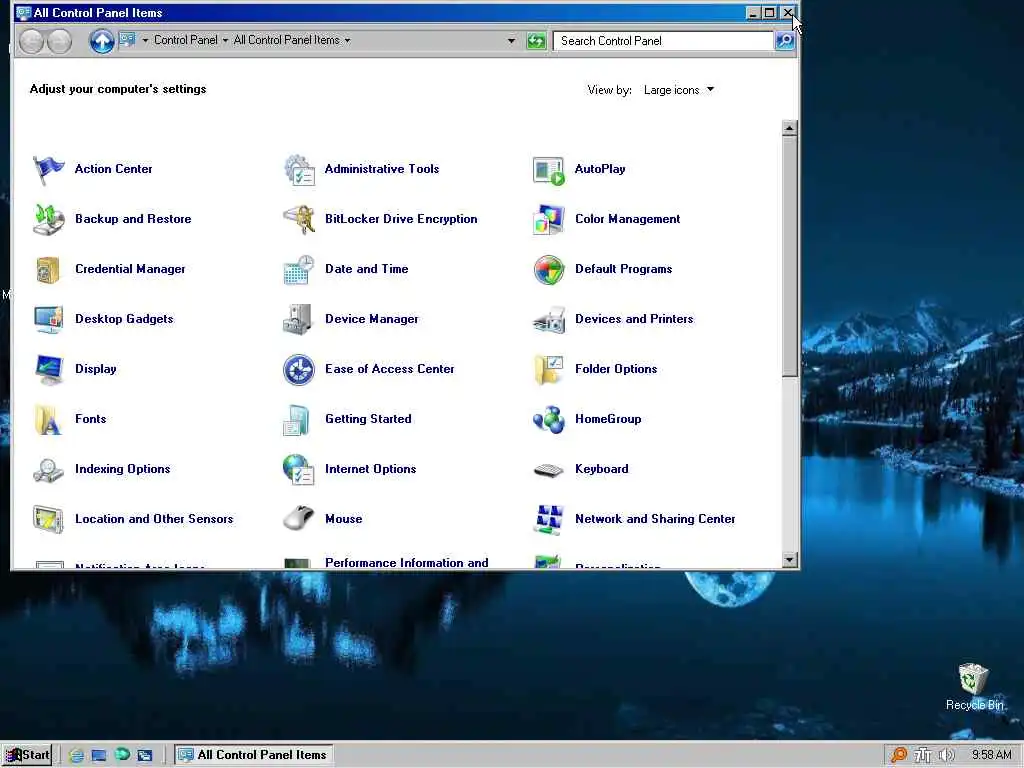
Task: Open the Location and Other Sensors icon
Action: click(49, 520)
